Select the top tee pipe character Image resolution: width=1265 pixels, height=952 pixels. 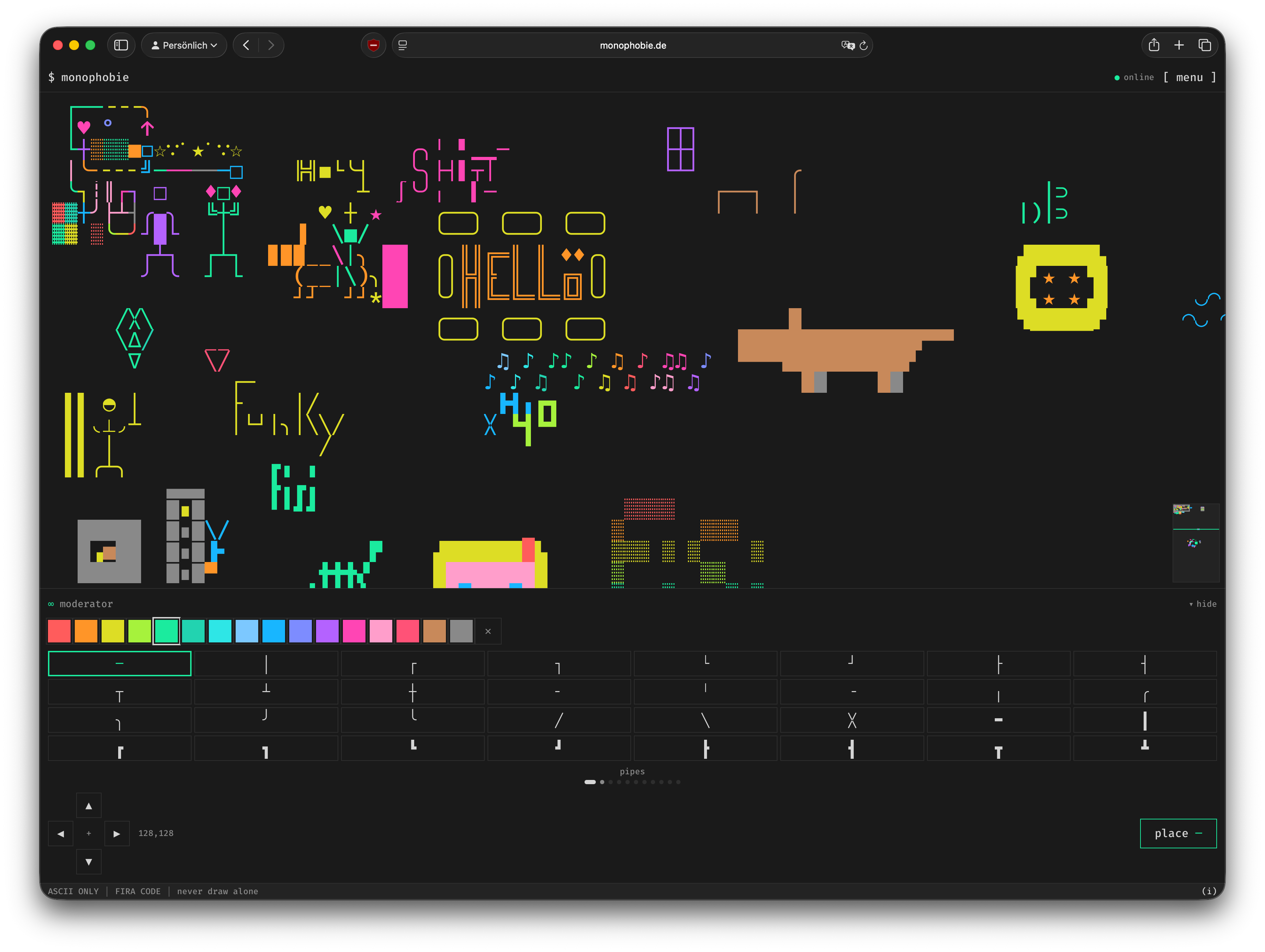[120, 691]
